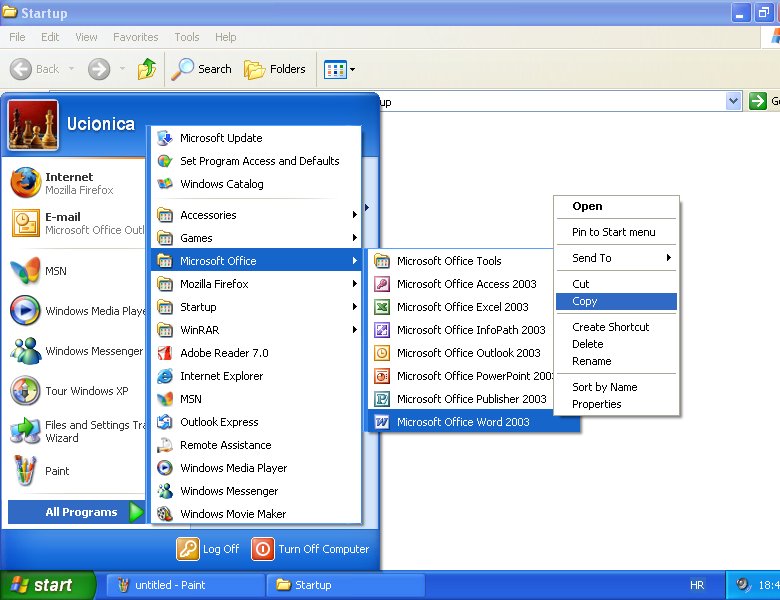Select Pin to Start menu
780x600 pixels.
[x=616, y=232]
